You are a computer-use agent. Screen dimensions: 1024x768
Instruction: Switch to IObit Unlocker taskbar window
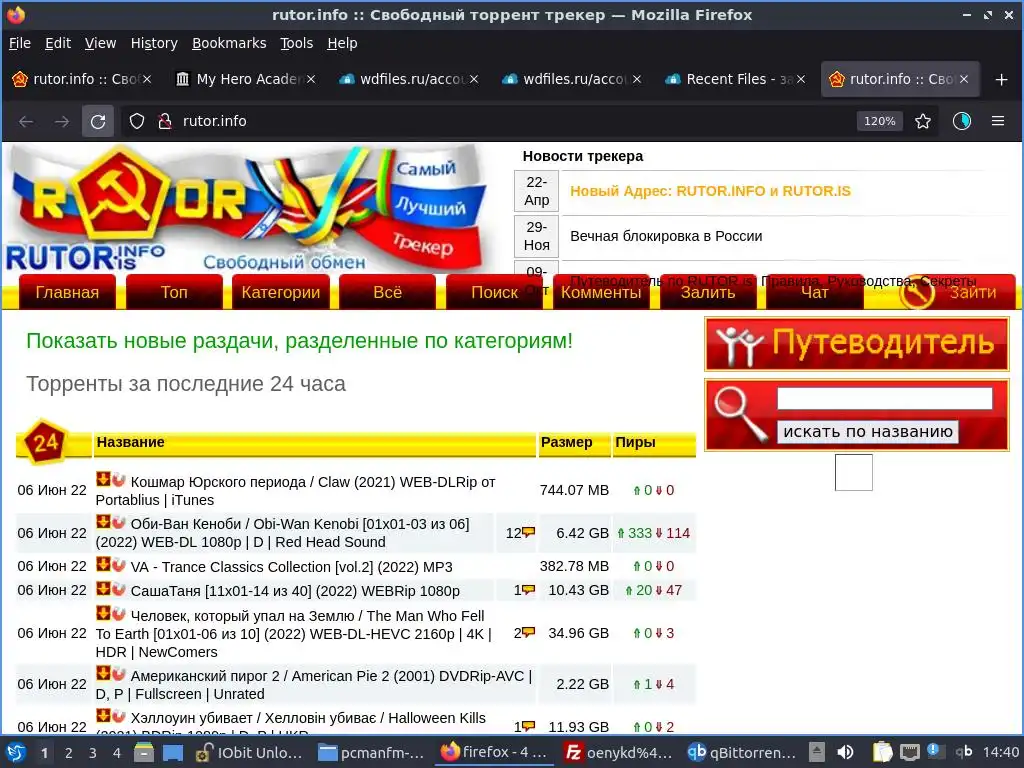pyautogui.click(x=251, y=753)
